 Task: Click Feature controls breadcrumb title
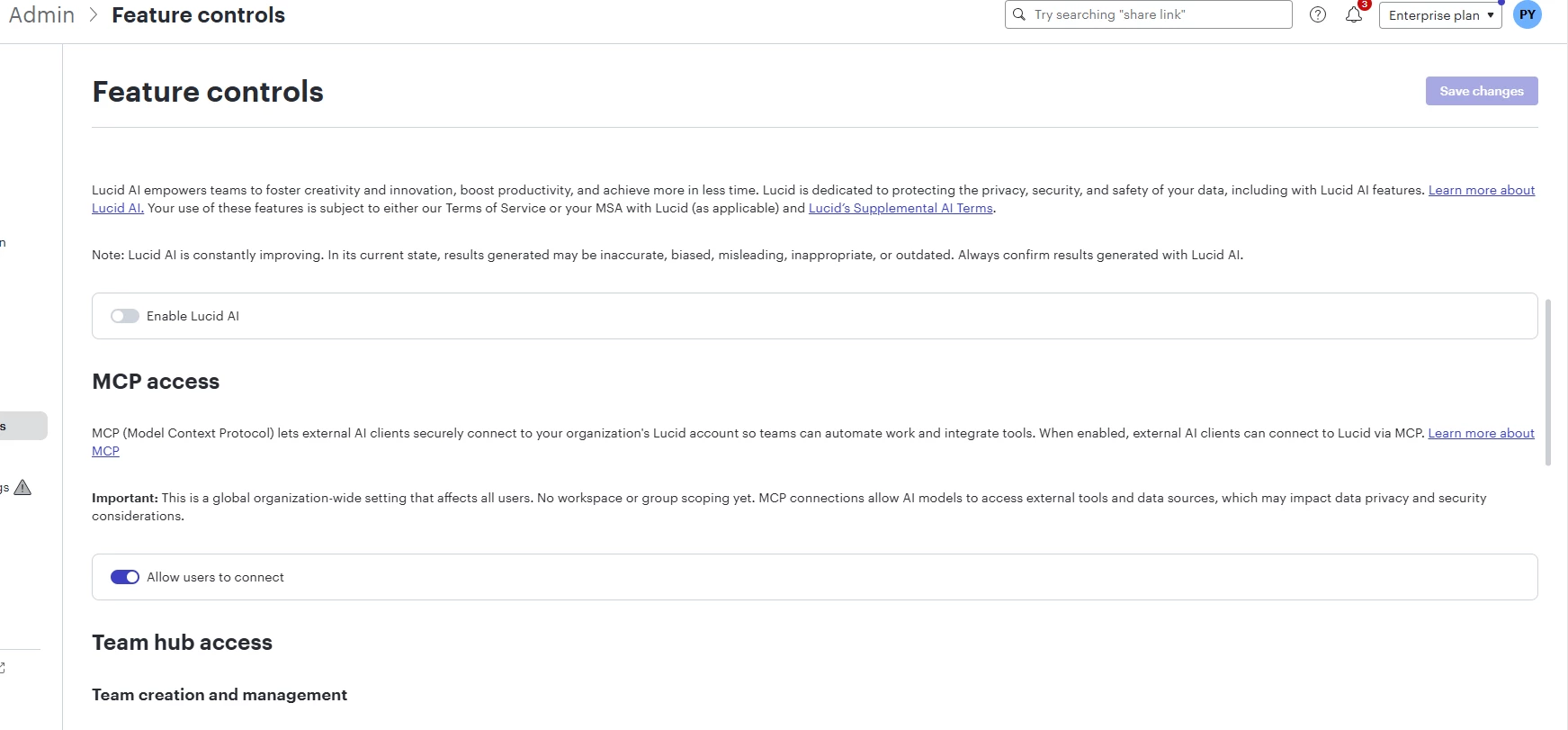(x=198, y=15)
